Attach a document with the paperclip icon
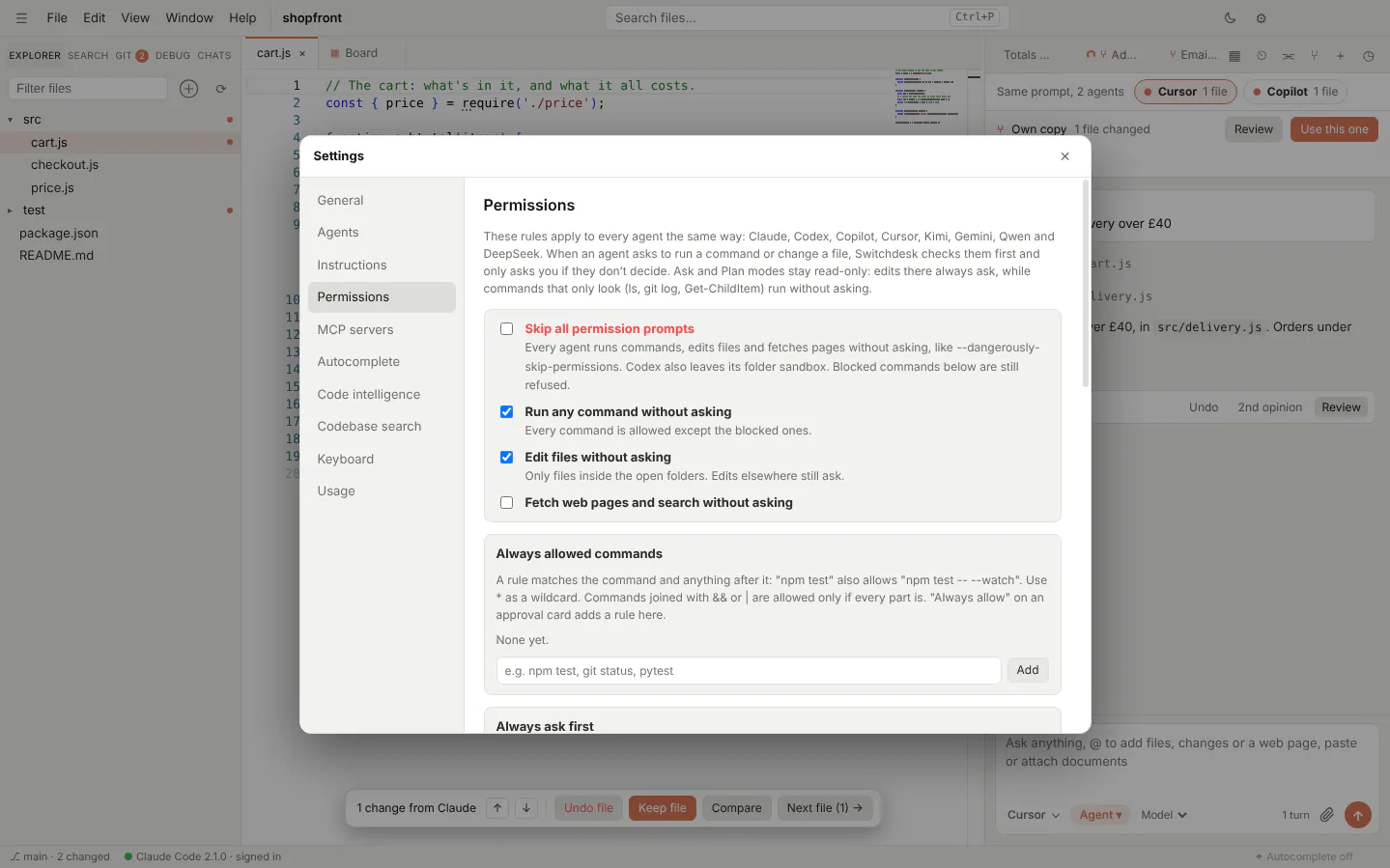Image resolution: width=1390 pixels, height=868 pixels. pyautogui.click(x=1327, y=815)
